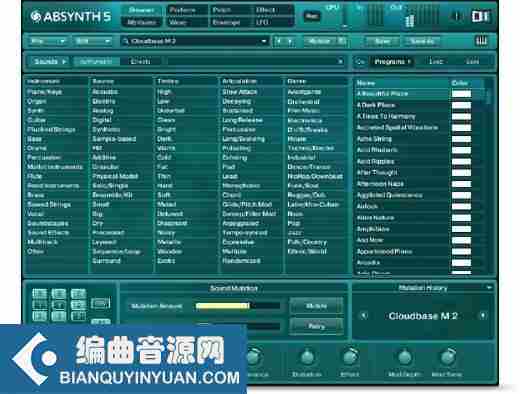The height and width of the screenshot is (394, 520).
Task: Select the Metallic timbre tag
Action: click(169, 242)
